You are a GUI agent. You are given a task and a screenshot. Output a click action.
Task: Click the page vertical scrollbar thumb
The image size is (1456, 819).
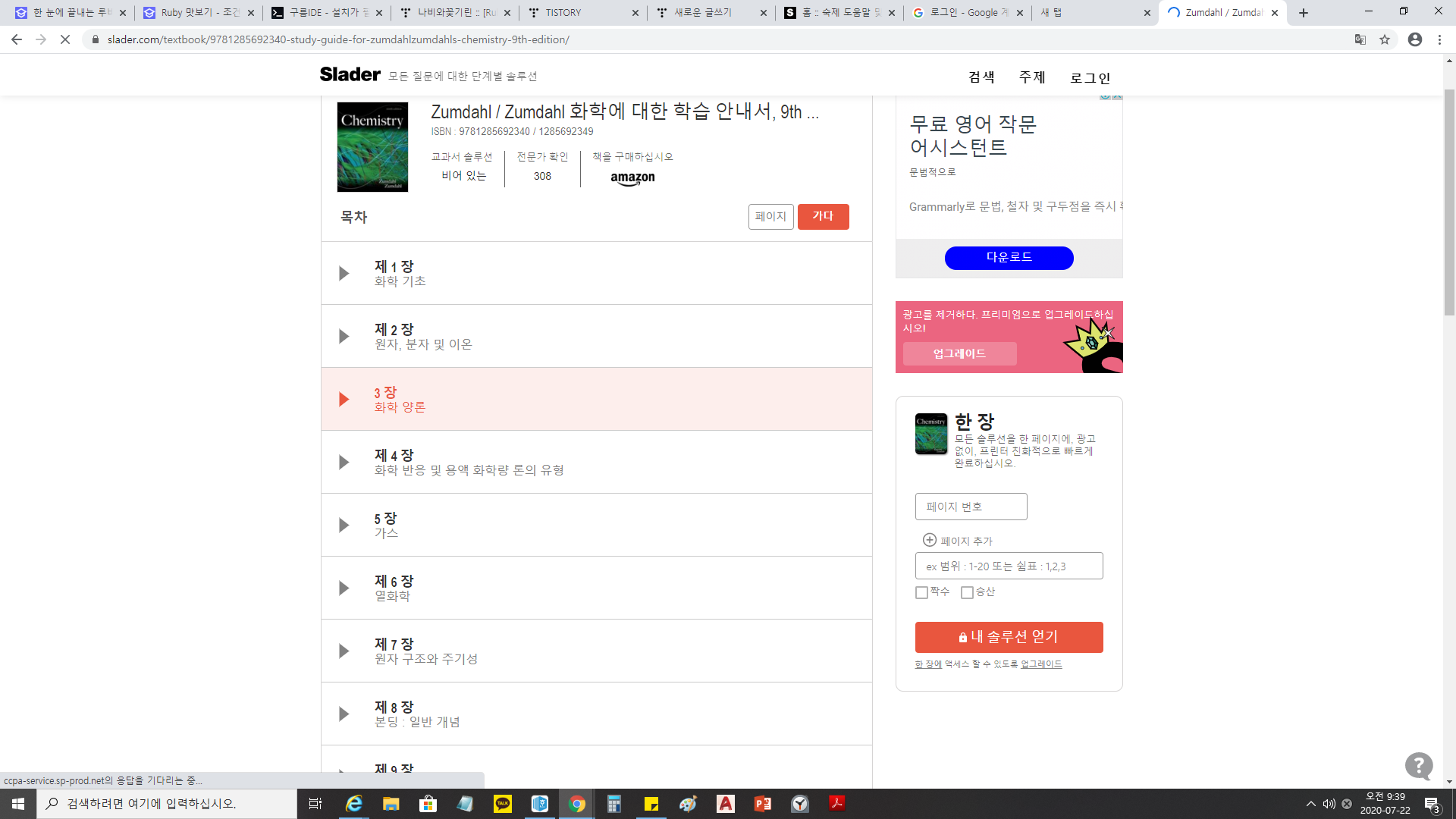pos(1449,201)
